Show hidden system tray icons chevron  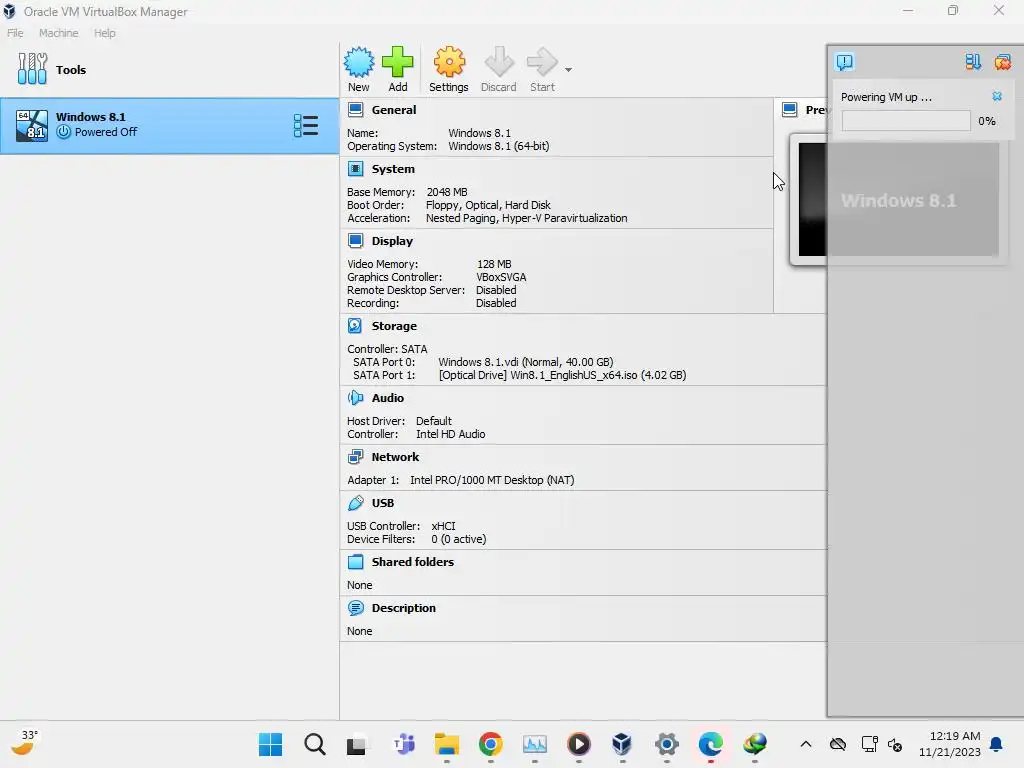point(806,744)
